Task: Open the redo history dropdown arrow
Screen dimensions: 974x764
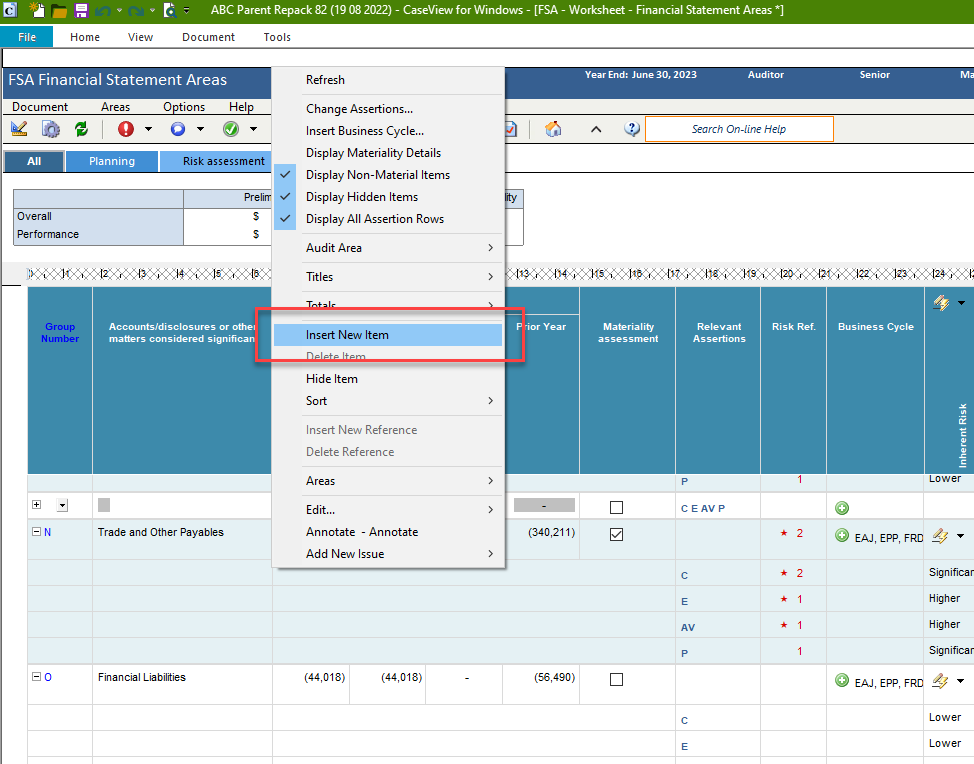Action: click(x=152, y=11)
